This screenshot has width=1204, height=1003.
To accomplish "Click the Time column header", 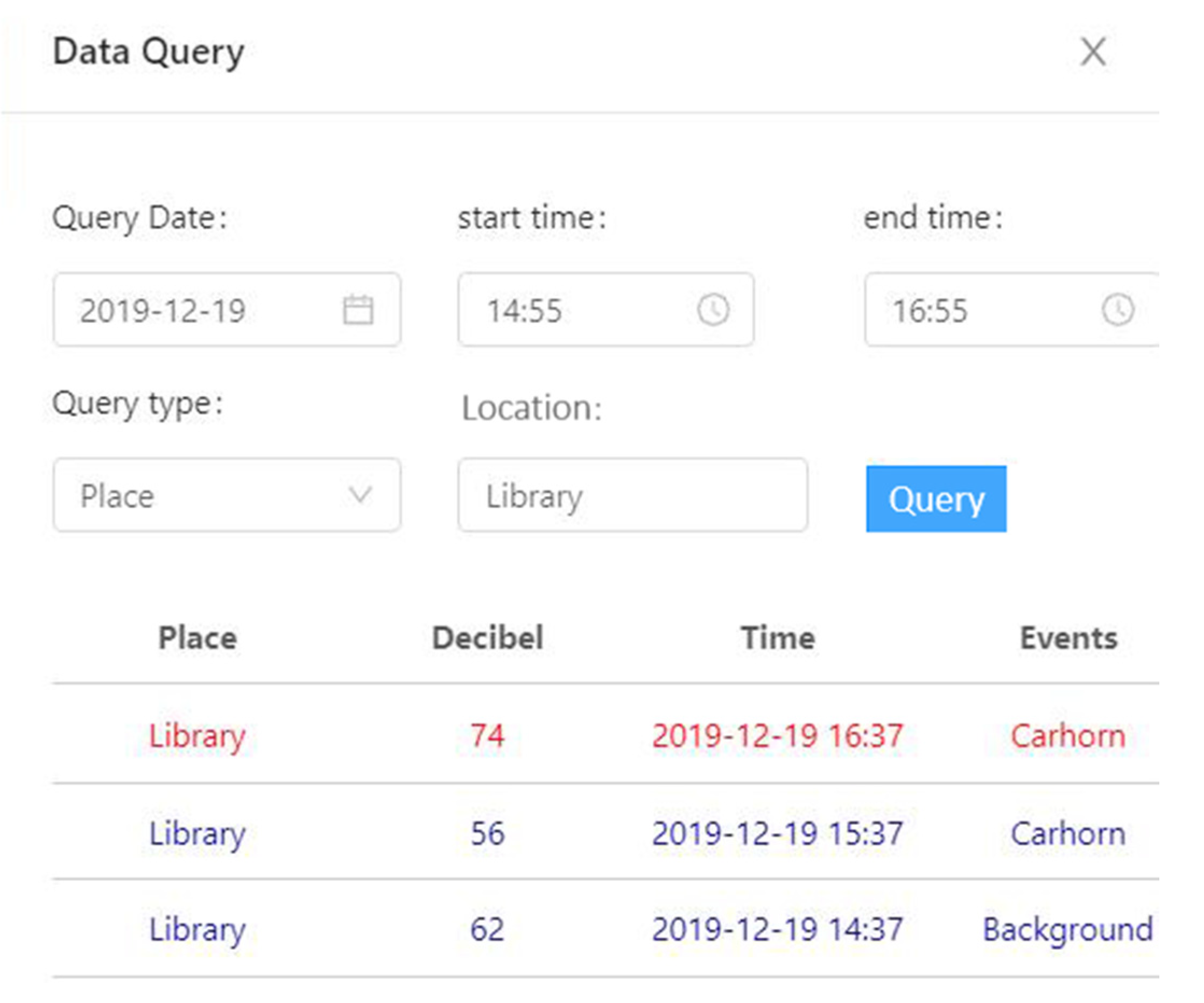I will coord(777,637).
